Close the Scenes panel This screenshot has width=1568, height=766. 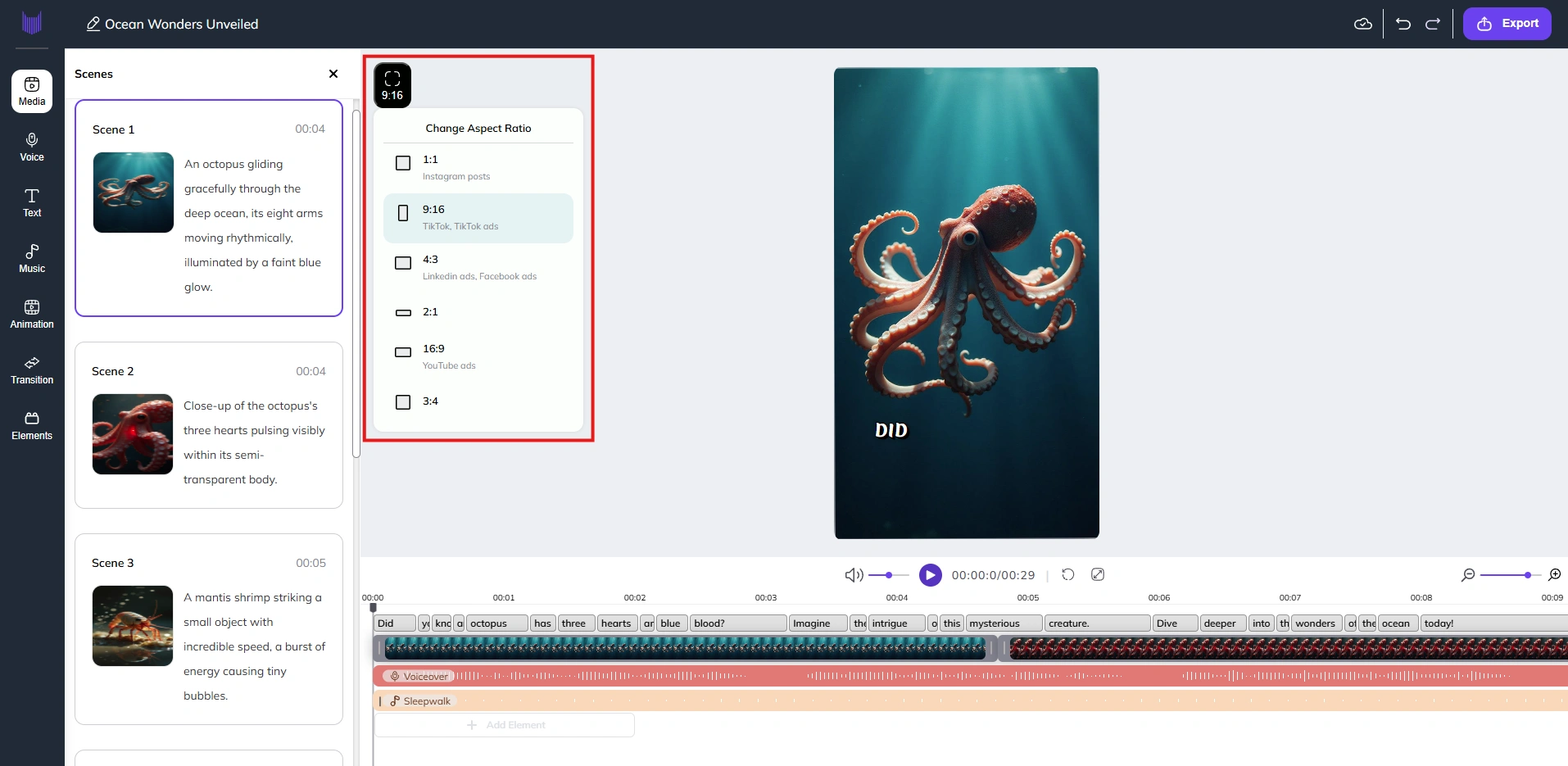[x=333, y=74]
